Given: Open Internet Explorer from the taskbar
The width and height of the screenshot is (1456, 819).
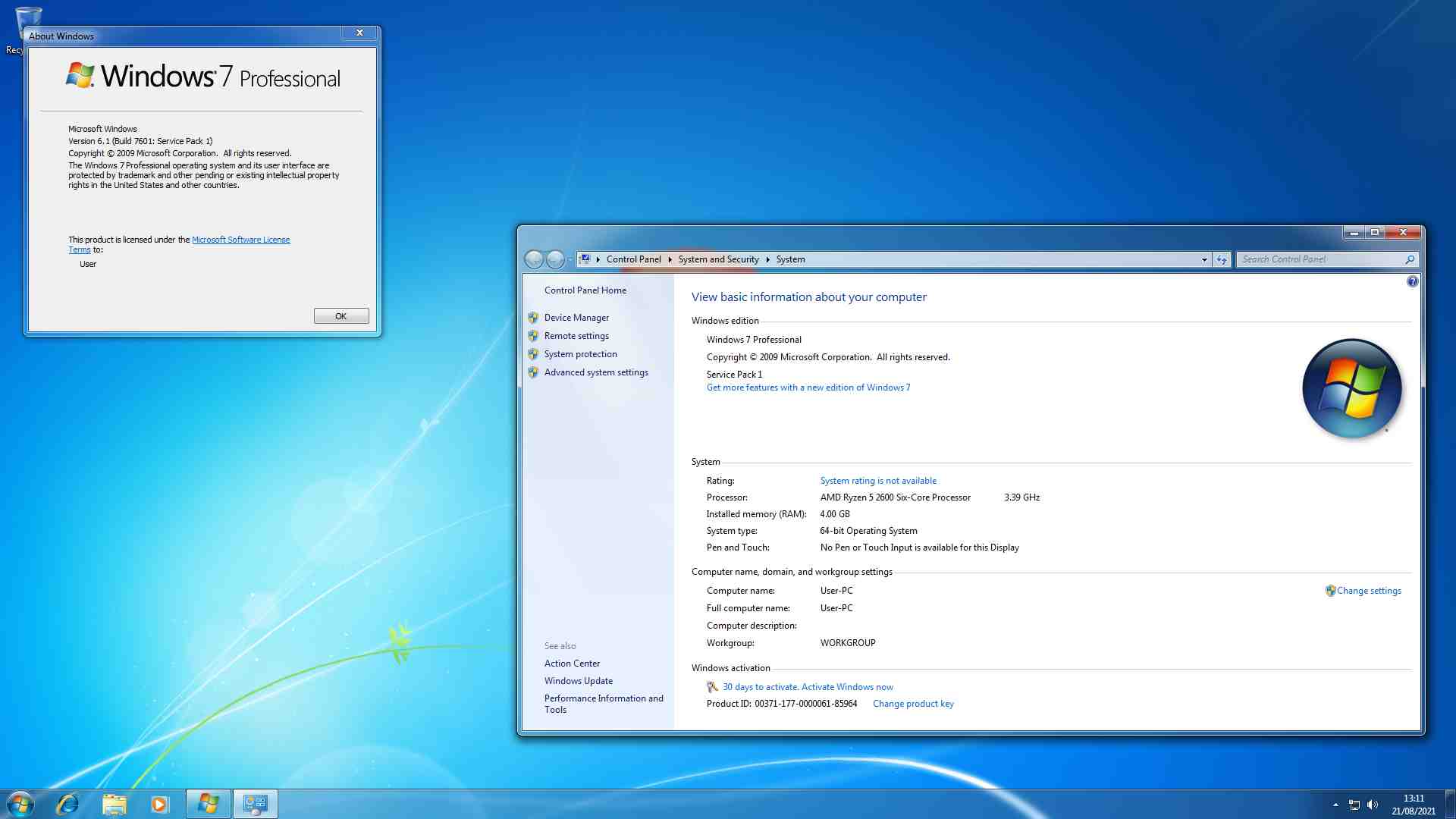Looking at the screenshot, I should click(x=67, y=804).
